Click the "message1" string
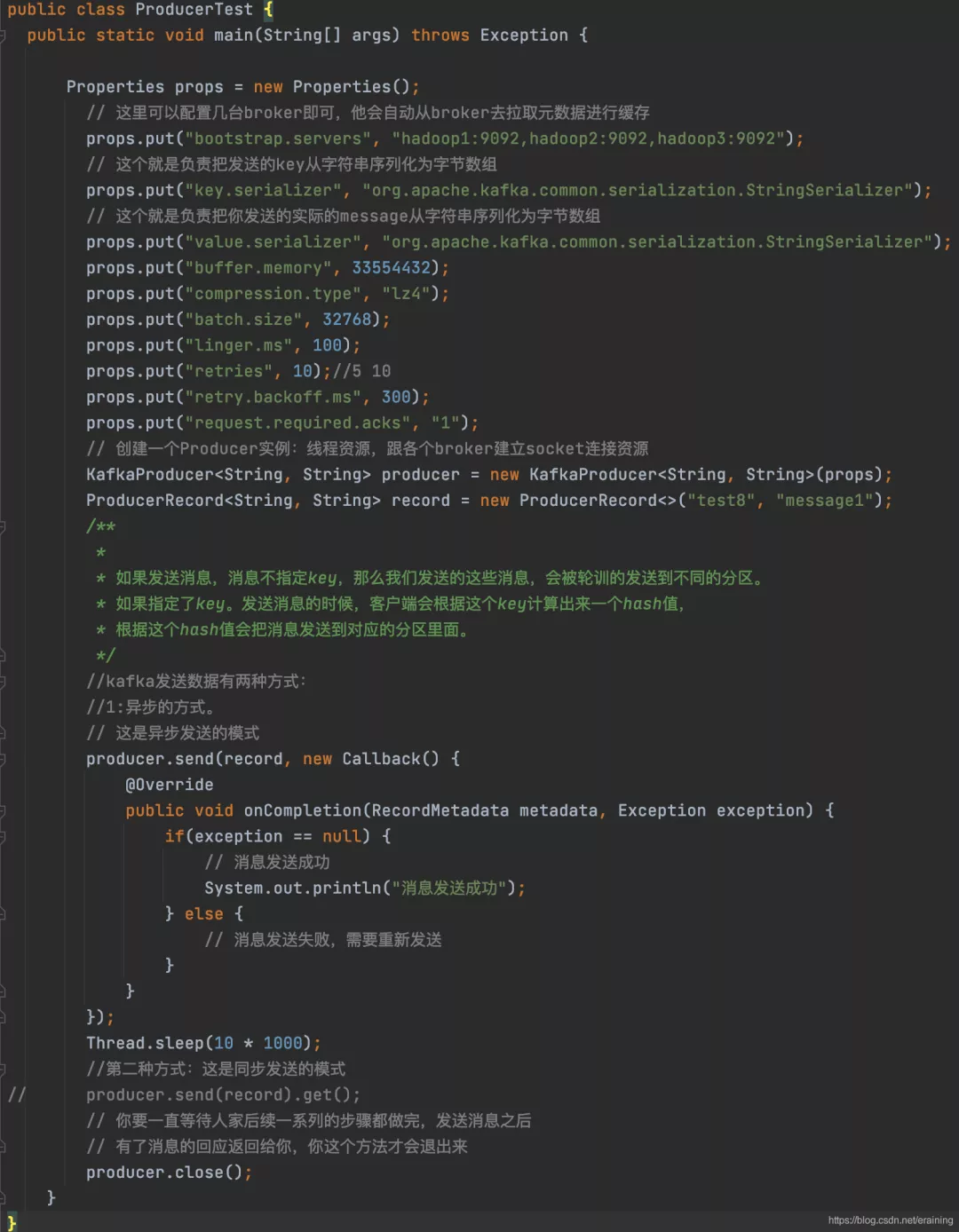Viewport: 959px width, 1232px height. (x=824, y=501)
